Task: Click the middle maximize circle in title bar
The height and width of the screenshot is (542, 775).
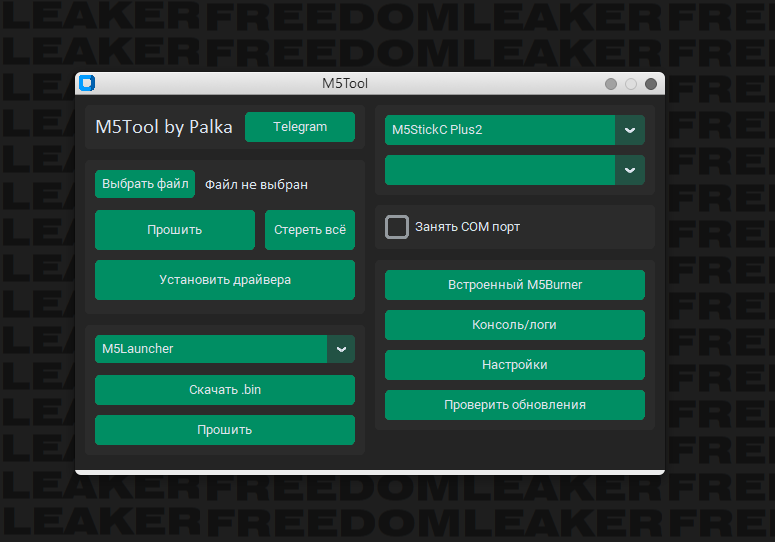Action: click(x=631, y=84)
